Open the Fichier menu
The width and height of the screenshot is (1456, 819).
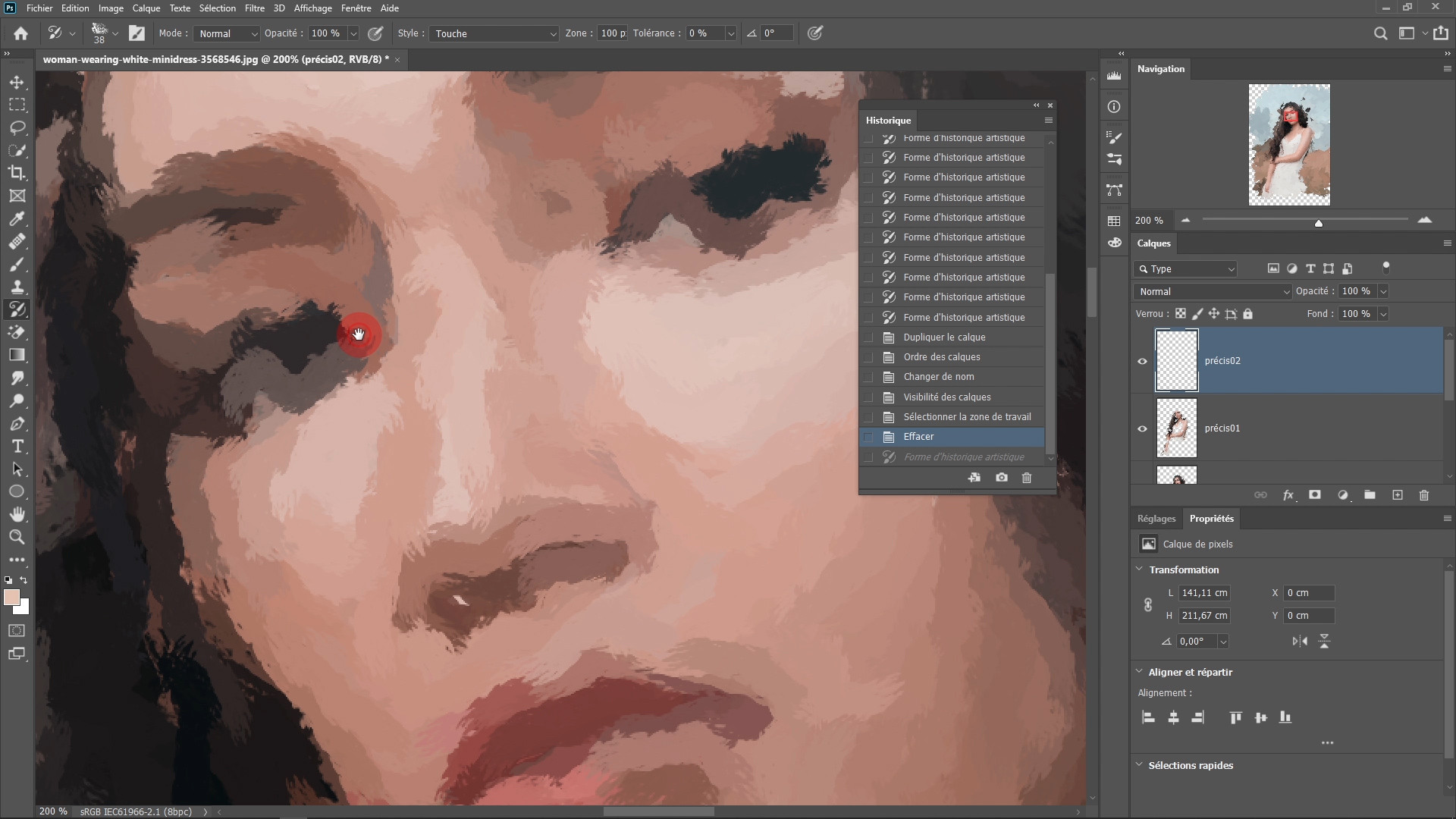39,8
